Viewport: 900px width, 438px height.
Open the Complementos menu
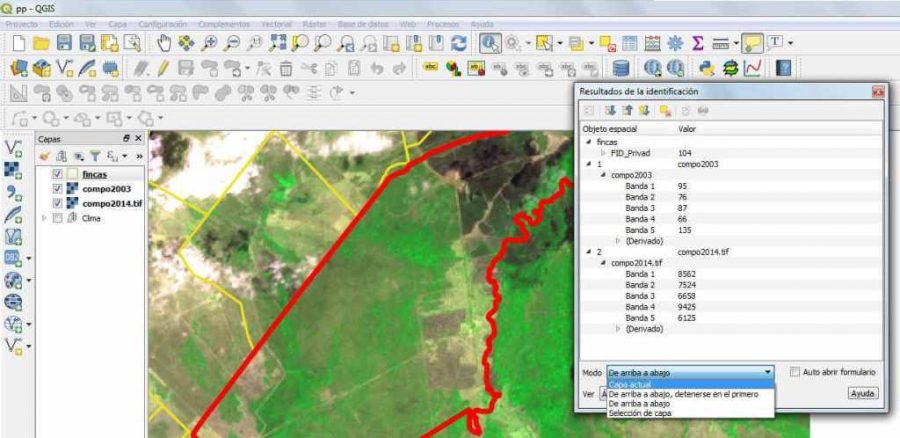click(x=224, y=23)
